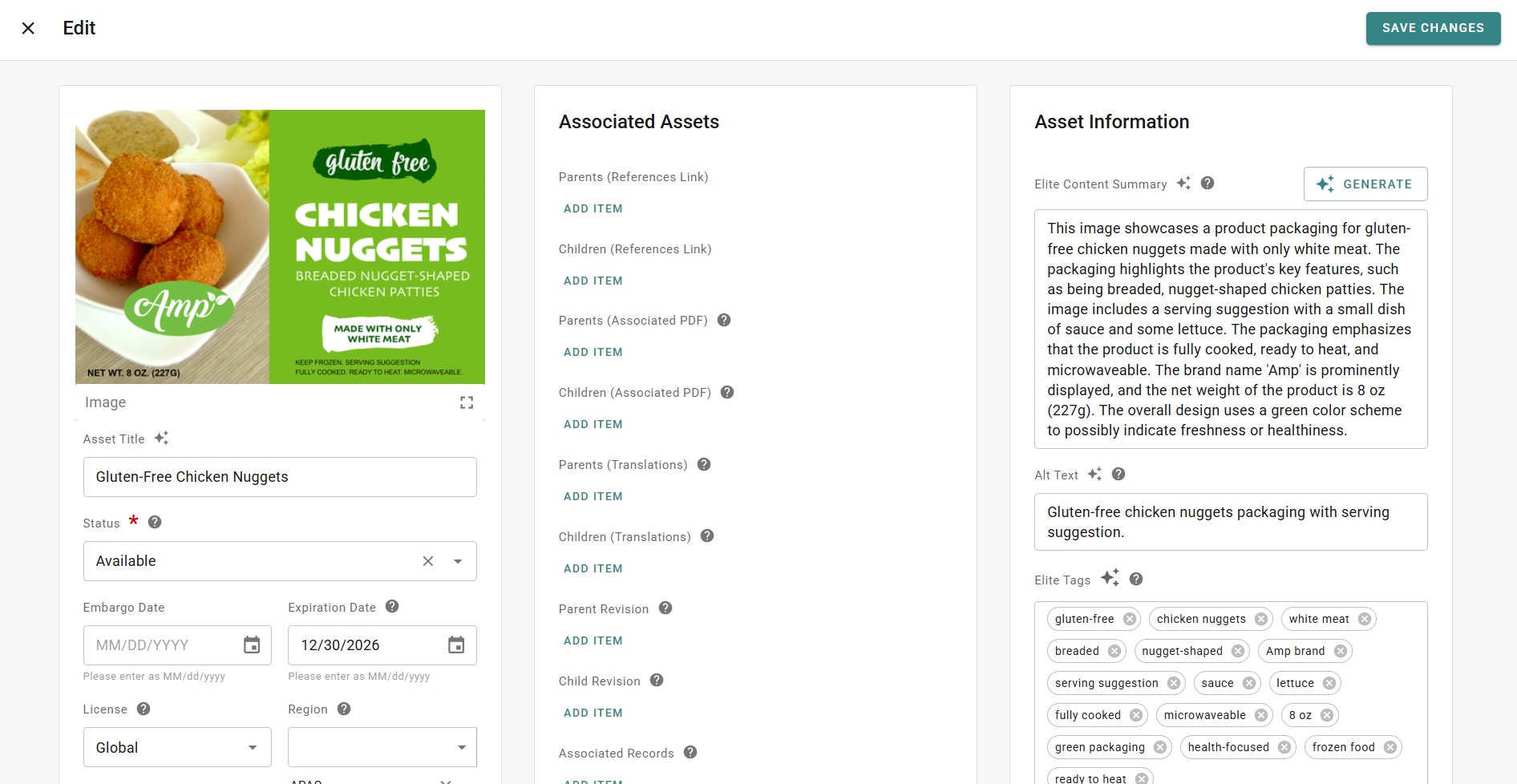Add item under Parent Revision

[593, 641]
